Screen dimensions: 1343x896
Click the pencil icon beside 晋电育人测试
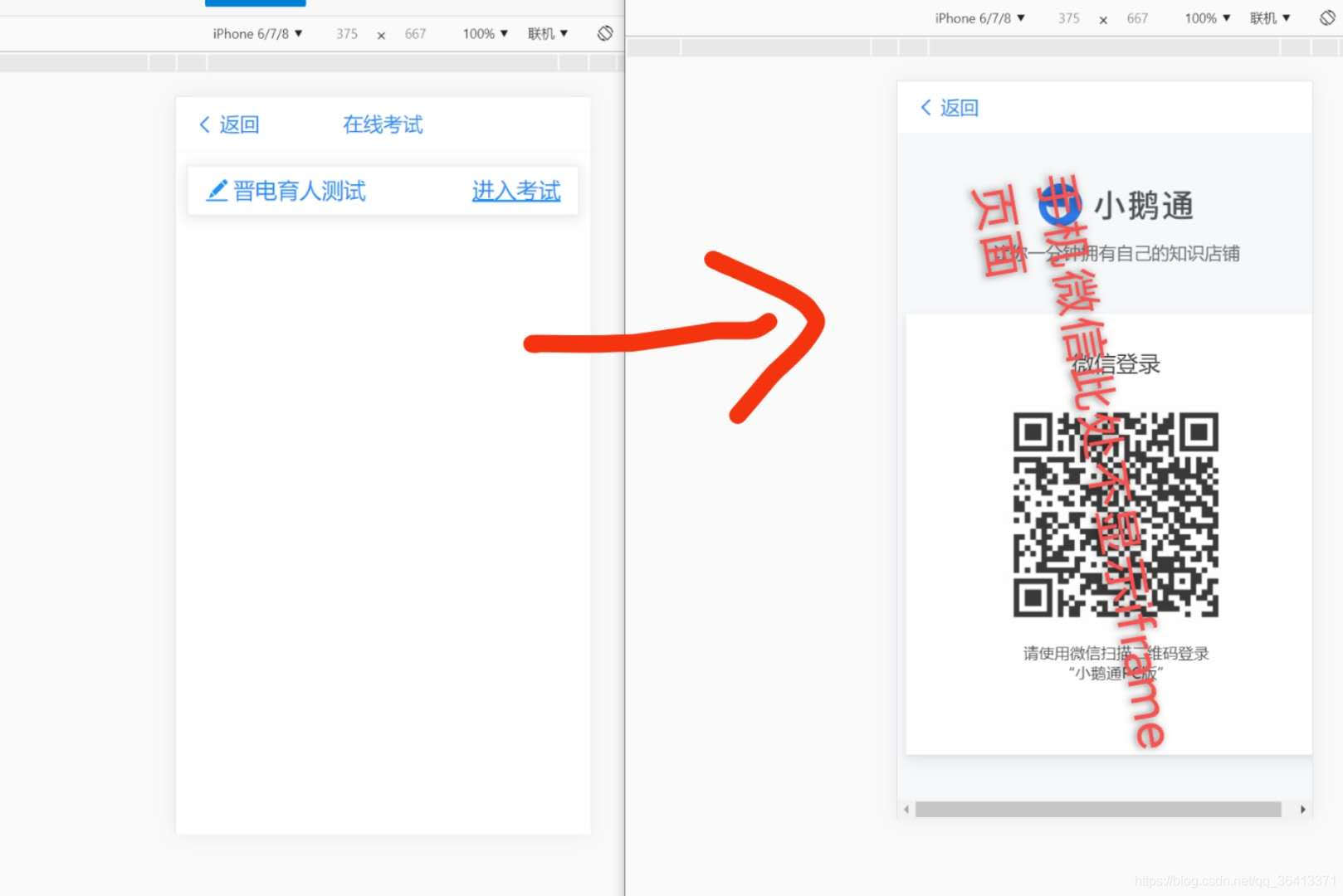pyautogui.click(x=217, y=191)
